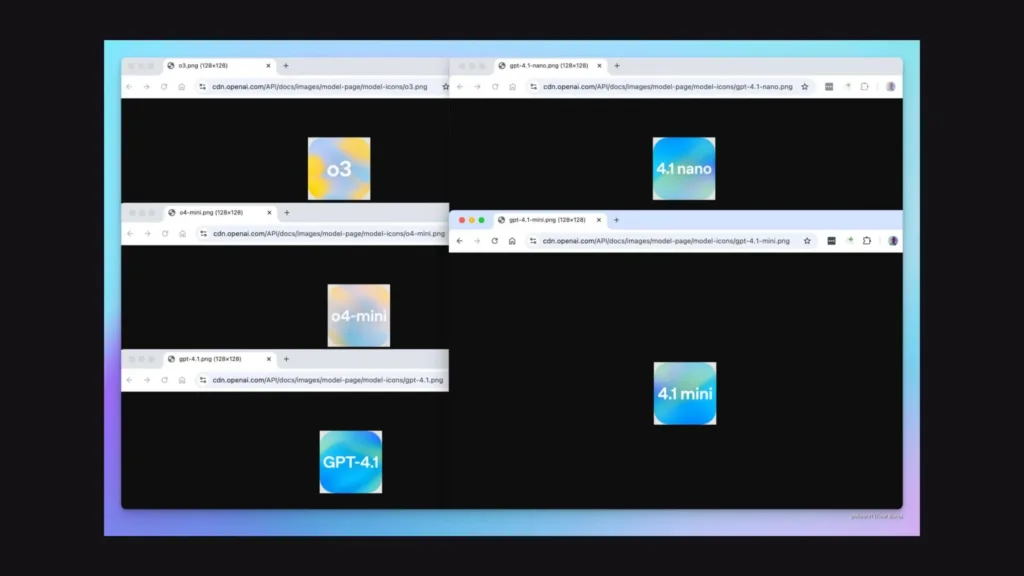Select the o3.png (128×128) tab
The width and height of the screenshot is (1024, 576).
218,66
